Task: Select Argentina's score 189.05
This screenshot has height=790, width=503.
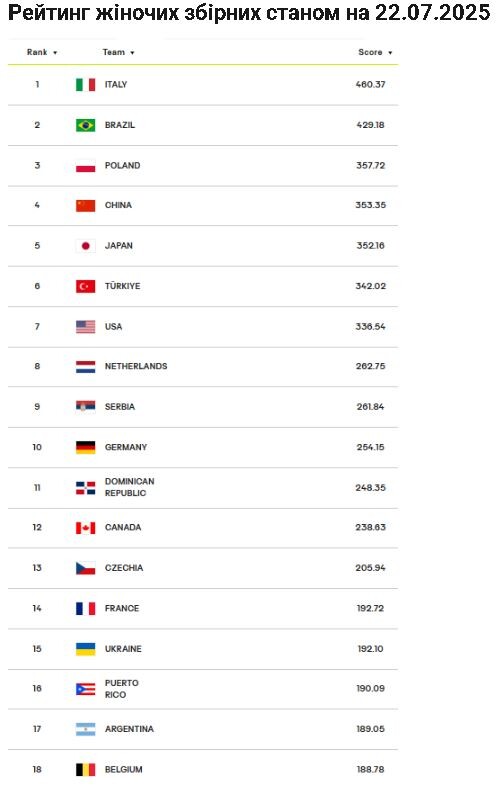Action: 370,729
